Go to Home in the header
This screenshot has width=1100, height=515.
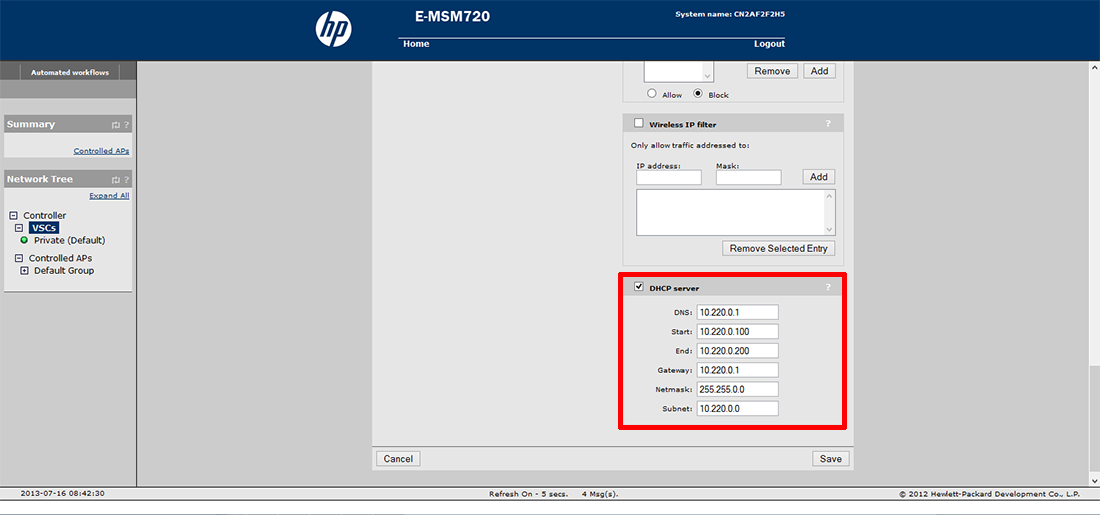(x=416, y=44)
